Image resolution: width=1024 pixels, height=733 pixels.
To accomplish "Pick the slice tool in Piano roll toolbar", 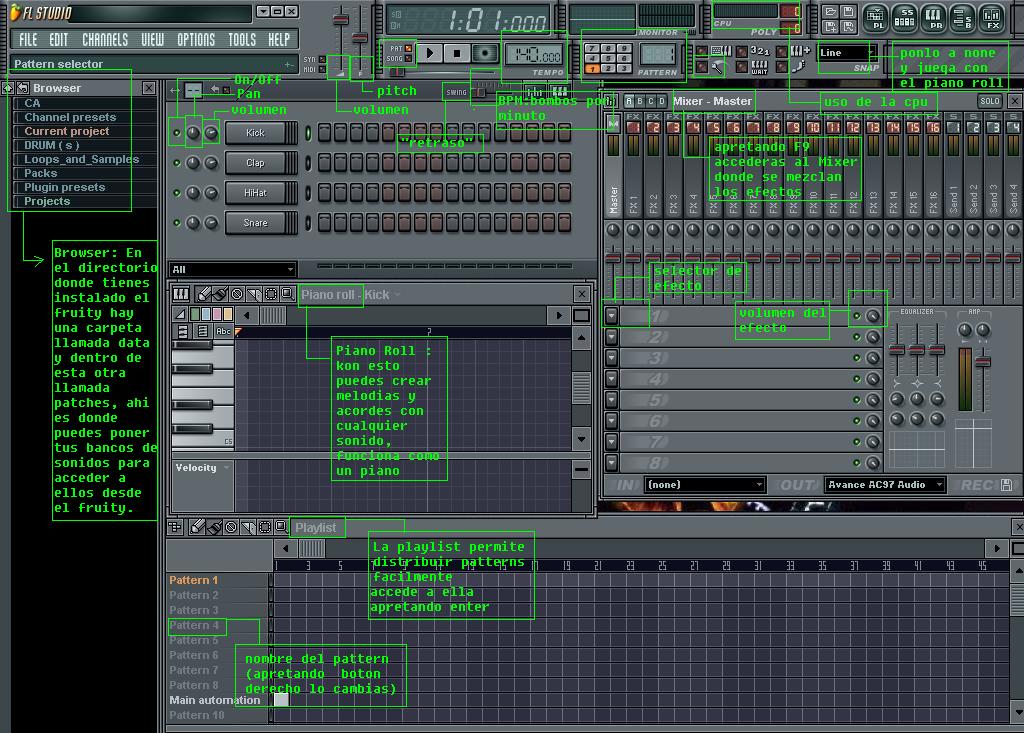I will pos(254,295).
